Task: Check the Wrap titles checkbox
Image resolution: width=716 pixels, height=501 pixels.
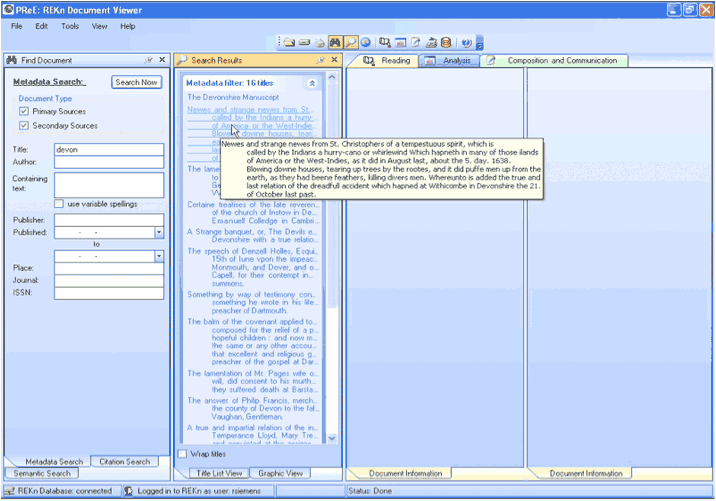Action: point(182,454)
